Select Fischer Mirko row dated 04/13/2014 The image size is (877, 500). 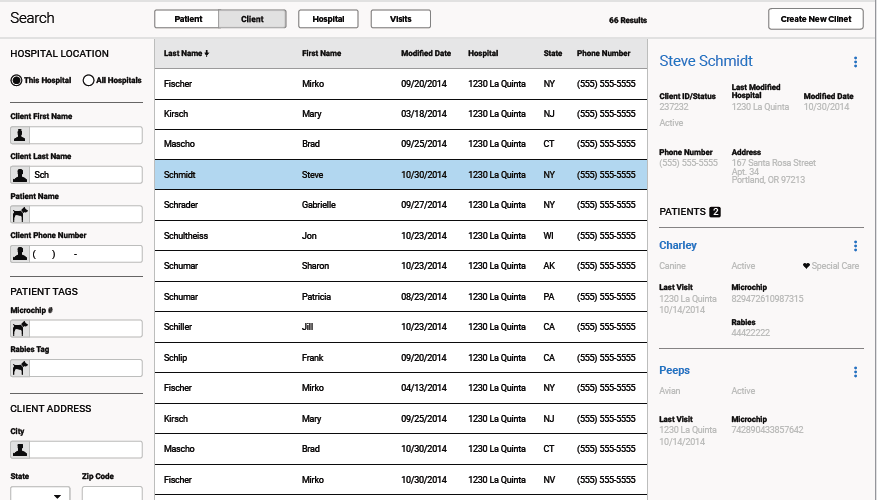(401, 388)
